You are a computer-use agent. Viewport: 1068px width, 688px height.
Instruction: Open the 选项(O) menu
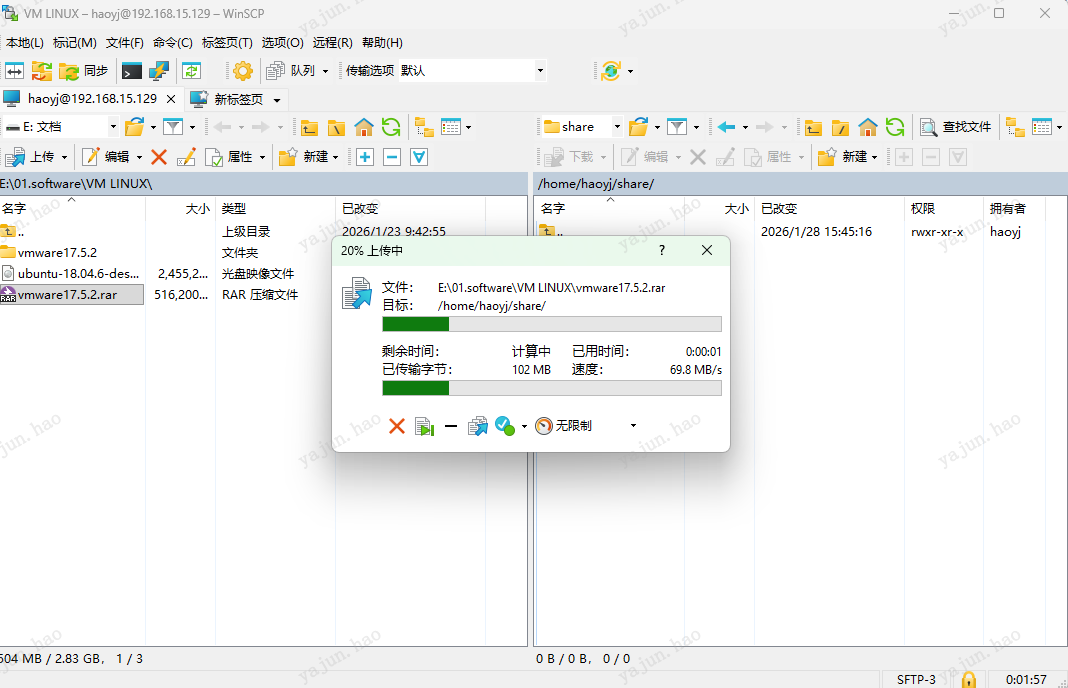point(282,42)
